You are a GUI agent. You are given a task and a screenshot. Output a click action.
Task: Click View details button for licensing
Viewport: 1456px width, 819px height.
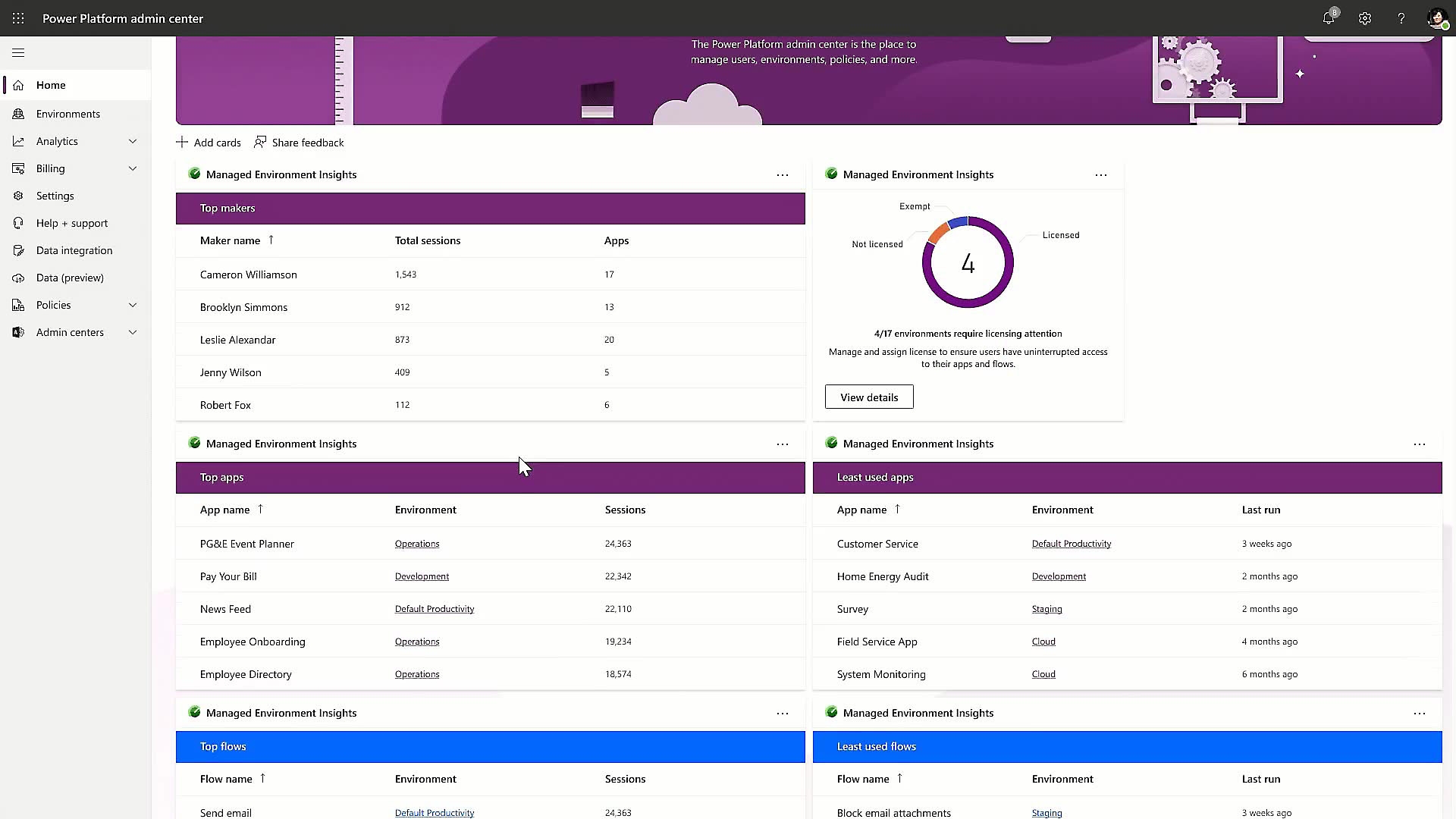tap(869, 397)
